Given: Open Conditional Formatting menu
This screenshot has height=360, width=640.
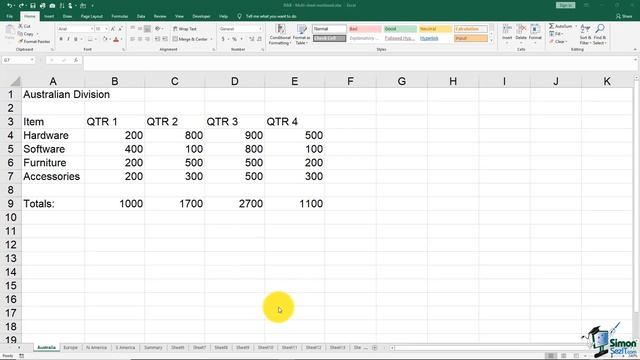Looking at the screenshot, I should coord(280,34).
